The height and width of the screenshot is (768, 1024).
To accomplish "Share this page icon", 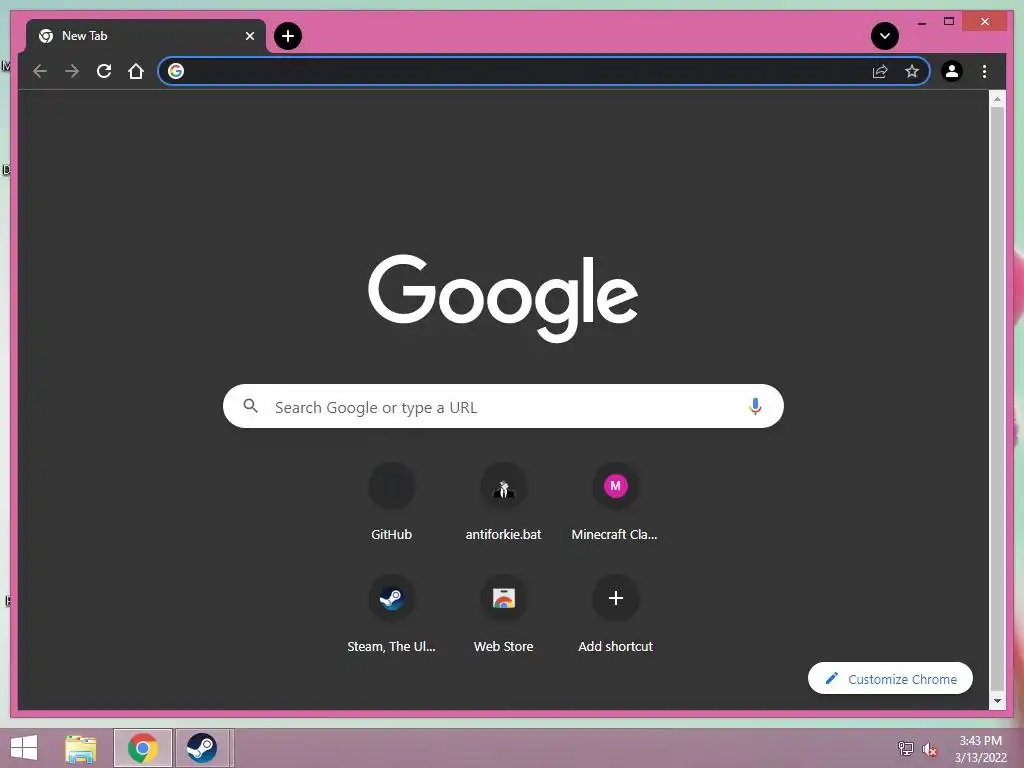I will tap(880, 71).
